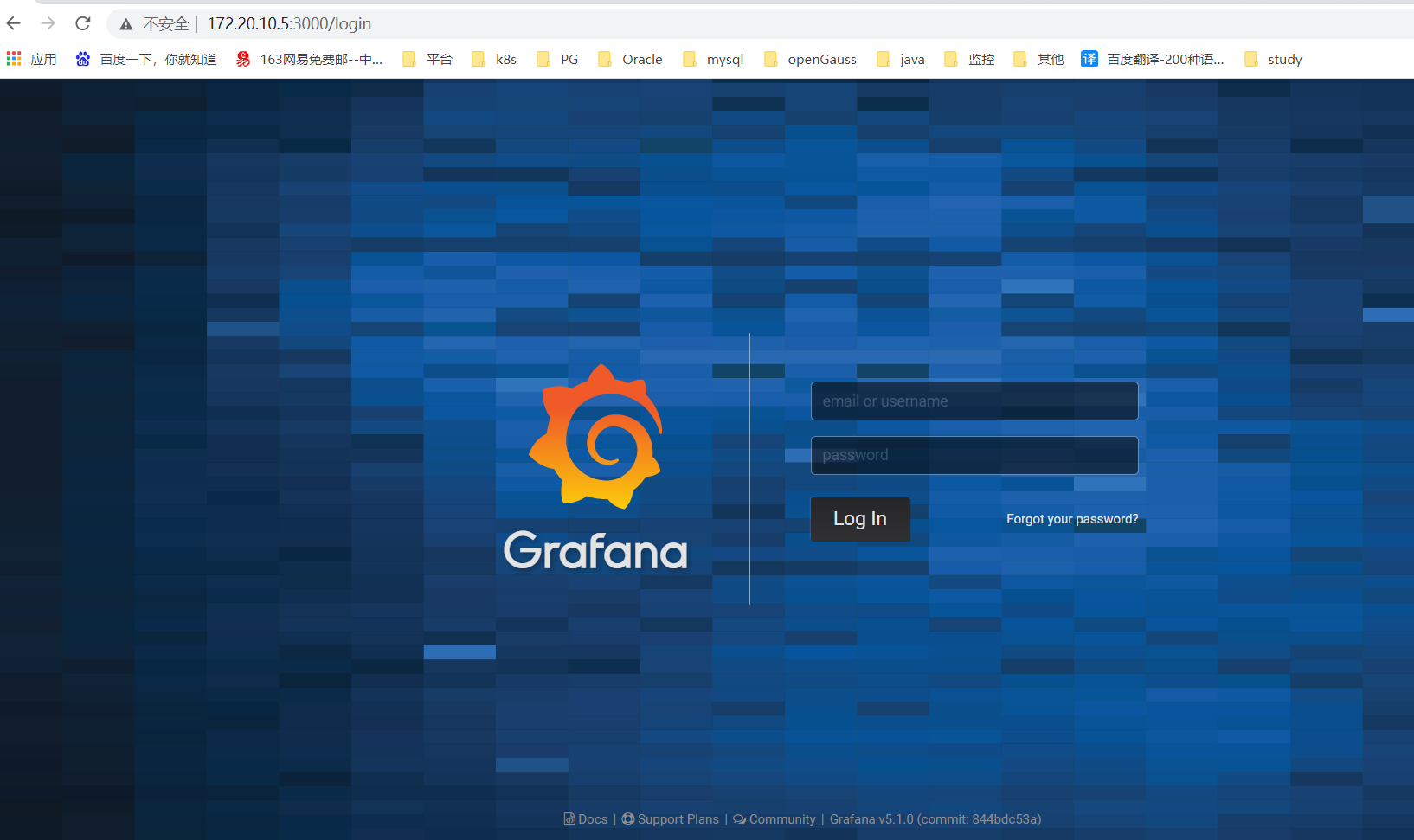Click the Community chat bubbles icon
1414x840 pixels.
coord(740,819)
